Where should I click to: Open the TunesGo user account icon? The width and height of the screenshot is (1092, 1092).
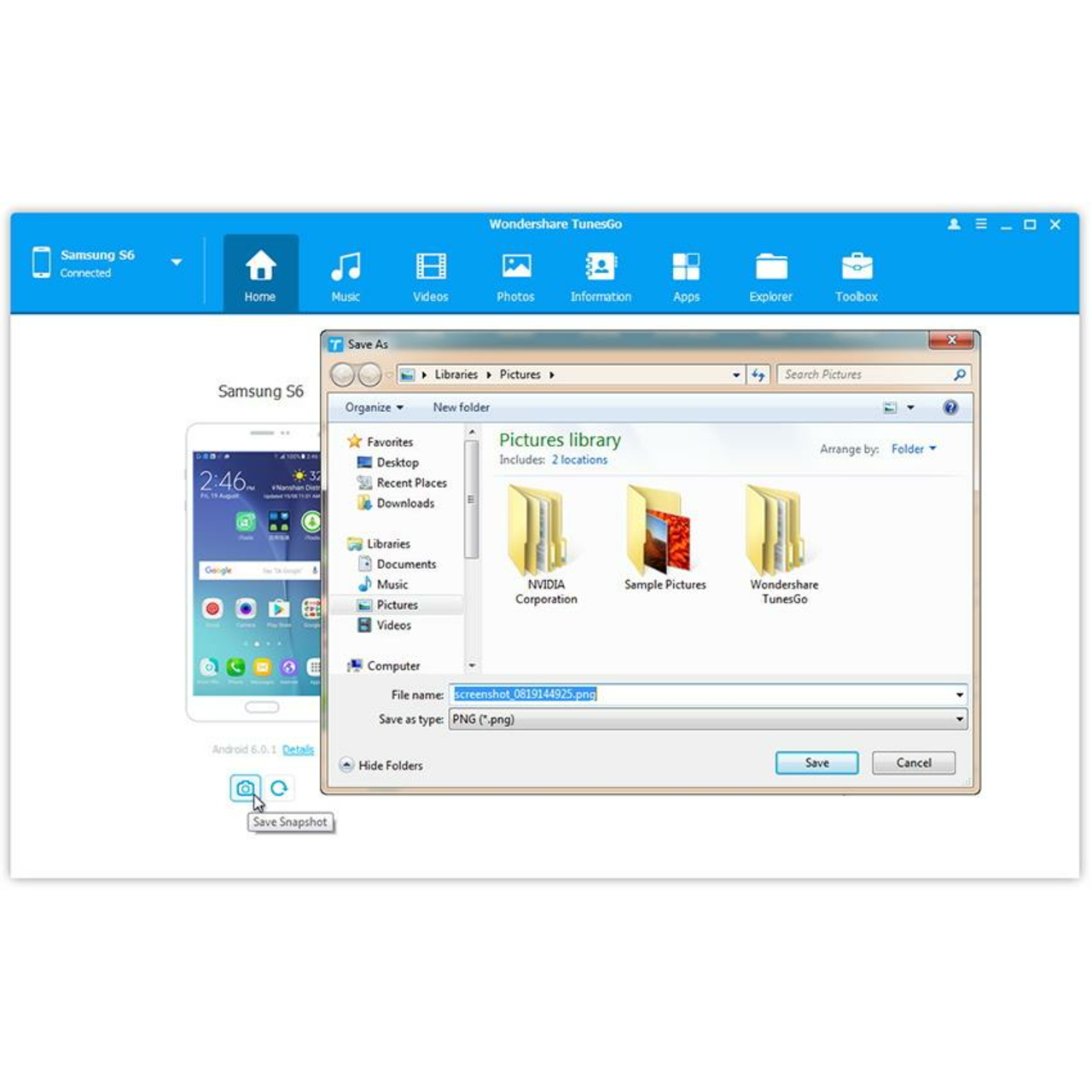click(x=954, y=224)
